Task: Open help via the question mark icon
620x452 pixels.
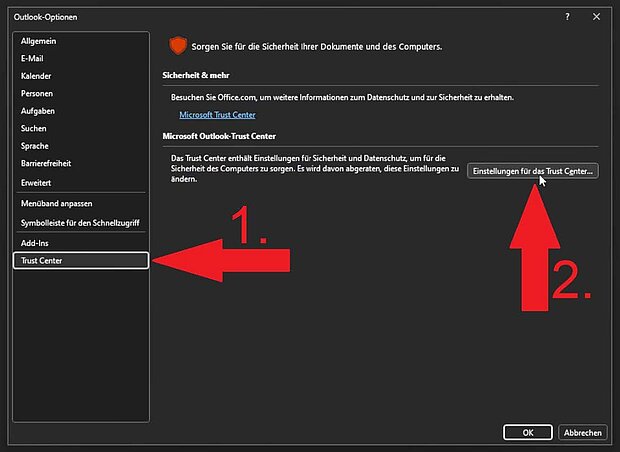Action: (567, 17)
